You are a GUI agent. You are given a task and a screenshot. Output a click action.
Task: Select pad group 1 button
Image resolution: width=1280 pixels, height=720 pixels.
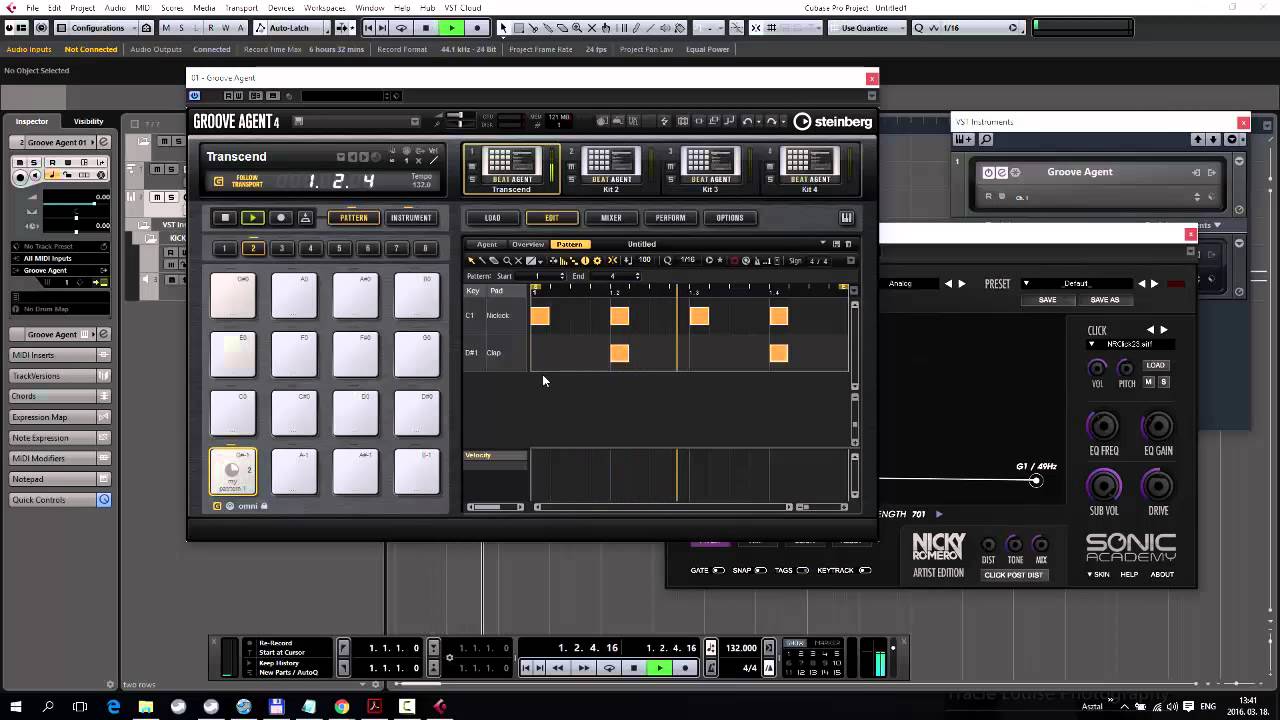[225, 248]
